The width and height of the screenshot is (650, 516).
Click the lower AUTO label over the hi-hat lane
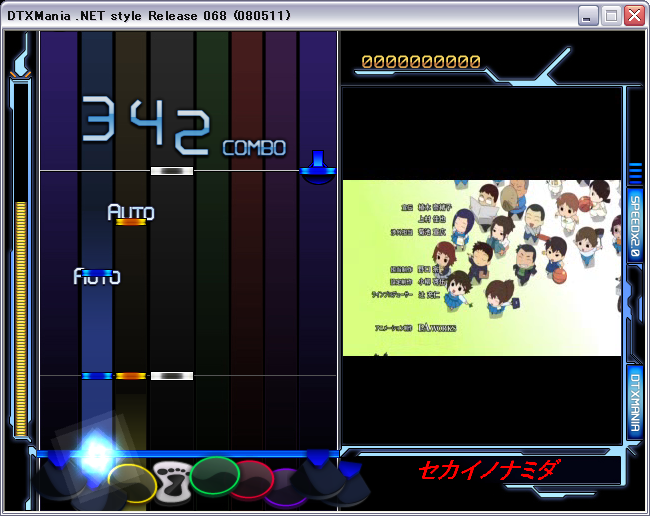pyautogui.click(x=97, y=276)
